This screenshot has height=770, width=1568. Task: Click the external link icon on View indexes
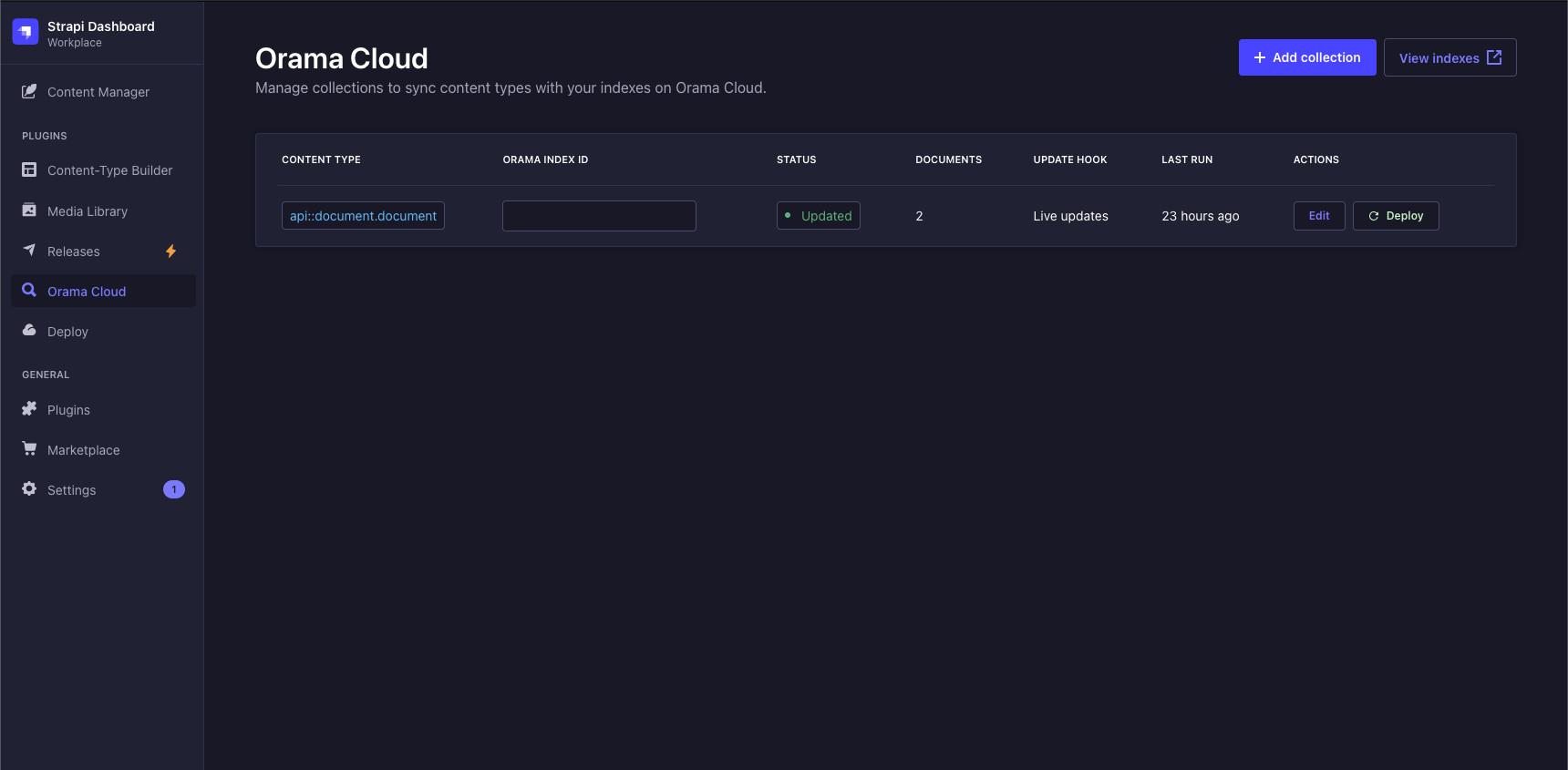pos(1494,57)
